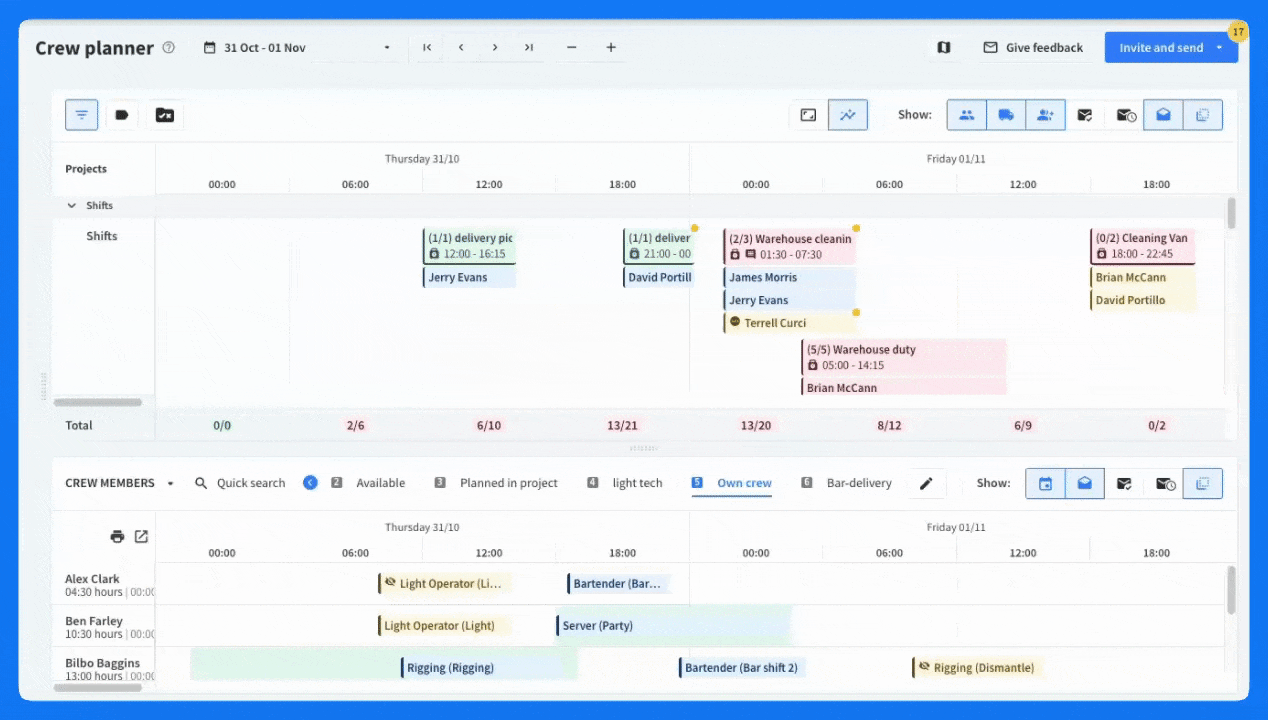Viewport: 1268px width, 720px height.
Task: Open the 31 Oct - 01 Nov date dropdown
Action: coord(297,47)
